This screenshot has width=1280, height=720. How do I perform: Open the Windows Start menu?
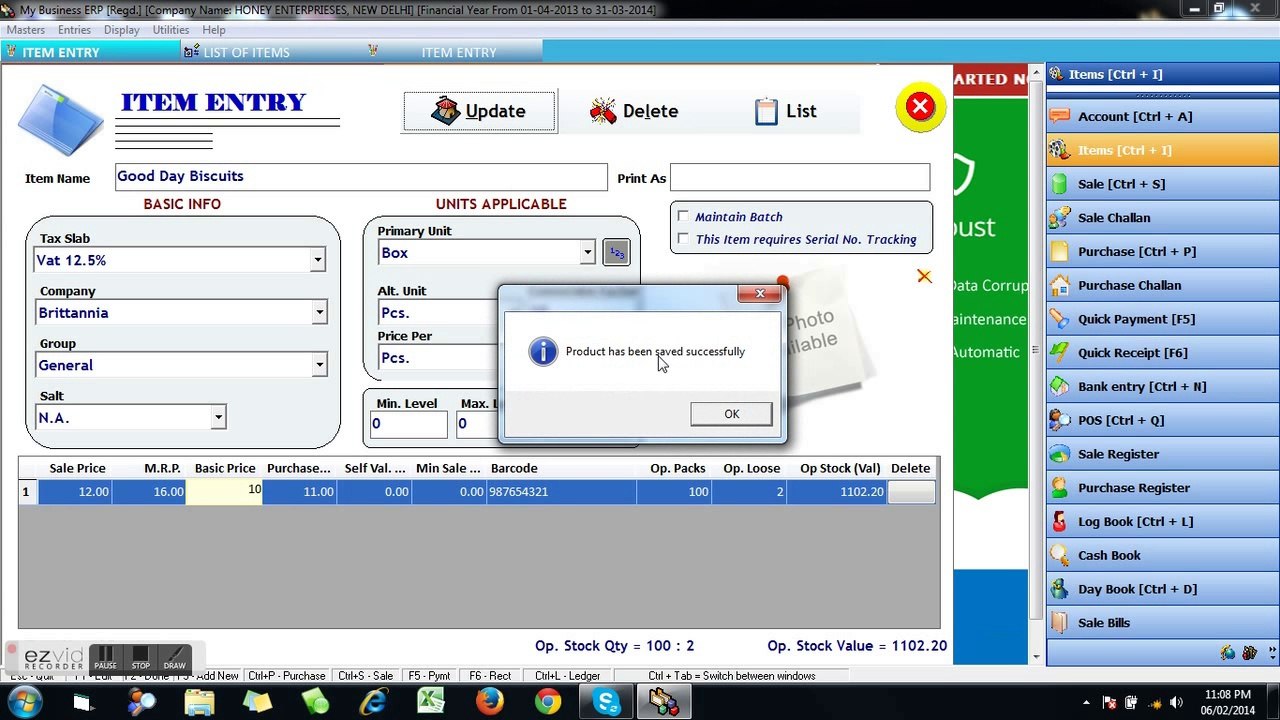tap(25, 701)
